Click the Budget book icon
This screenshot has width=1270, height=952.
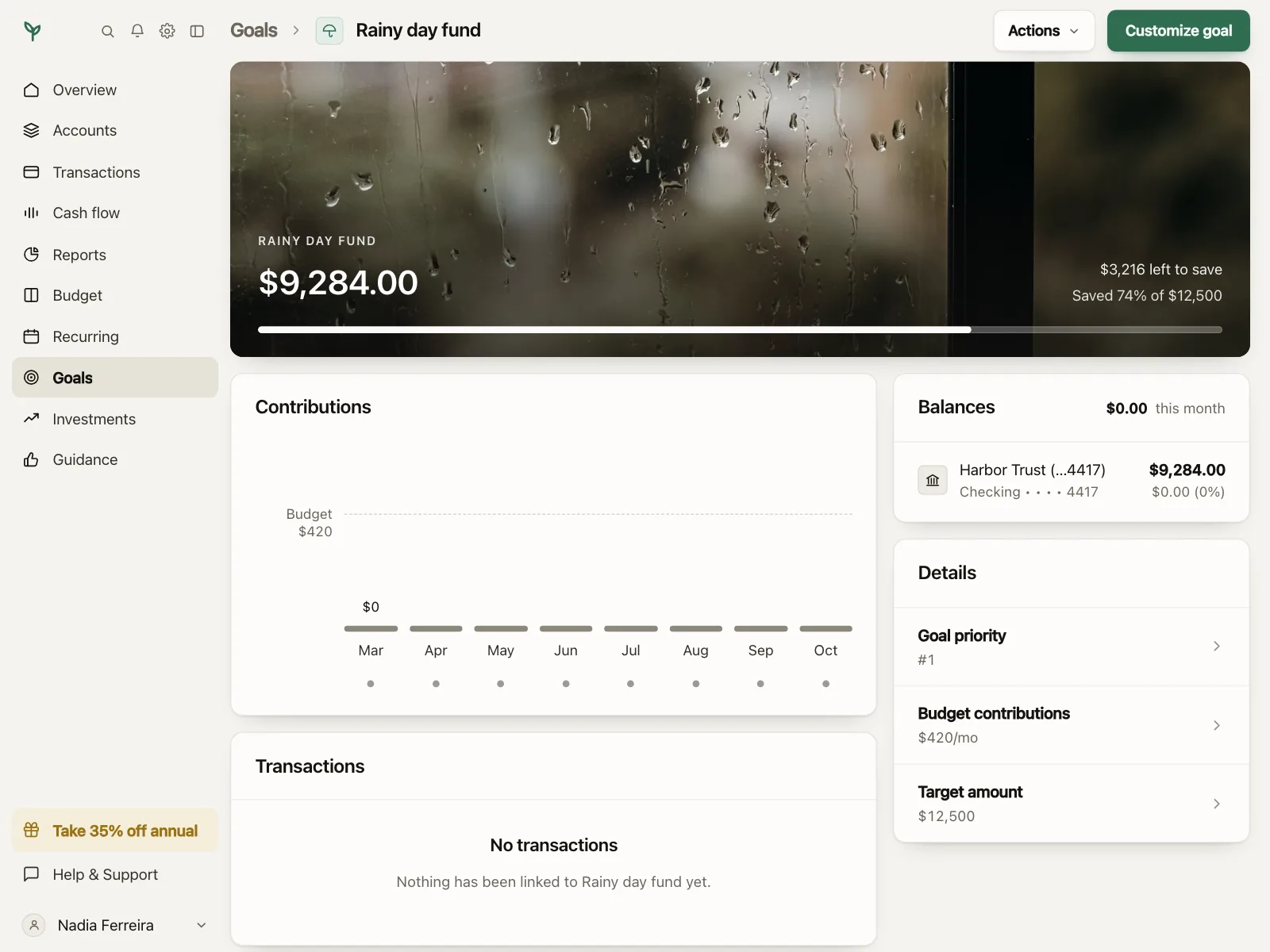coord(32,295)
